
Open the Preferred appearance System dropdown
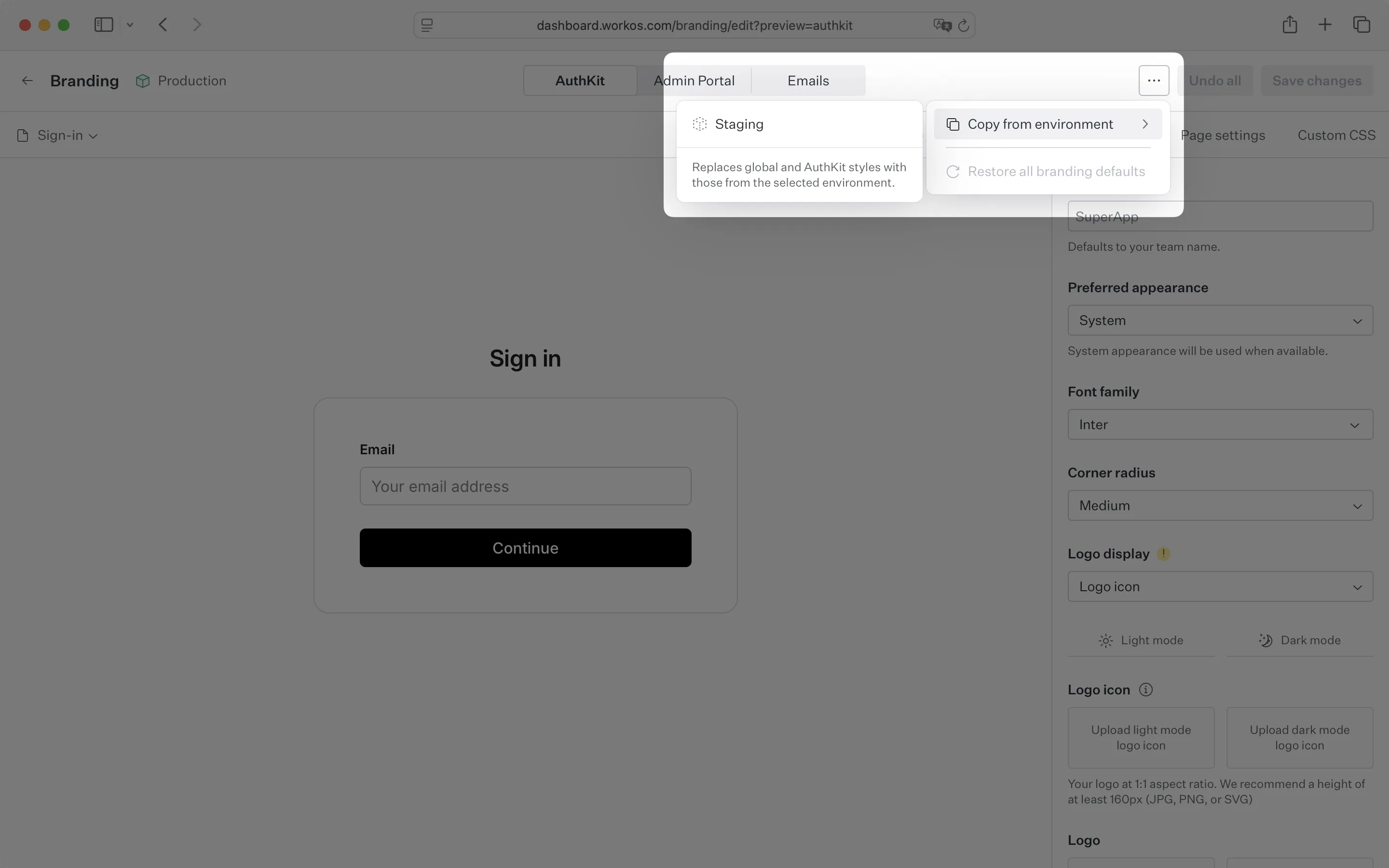pos(1220,320)
